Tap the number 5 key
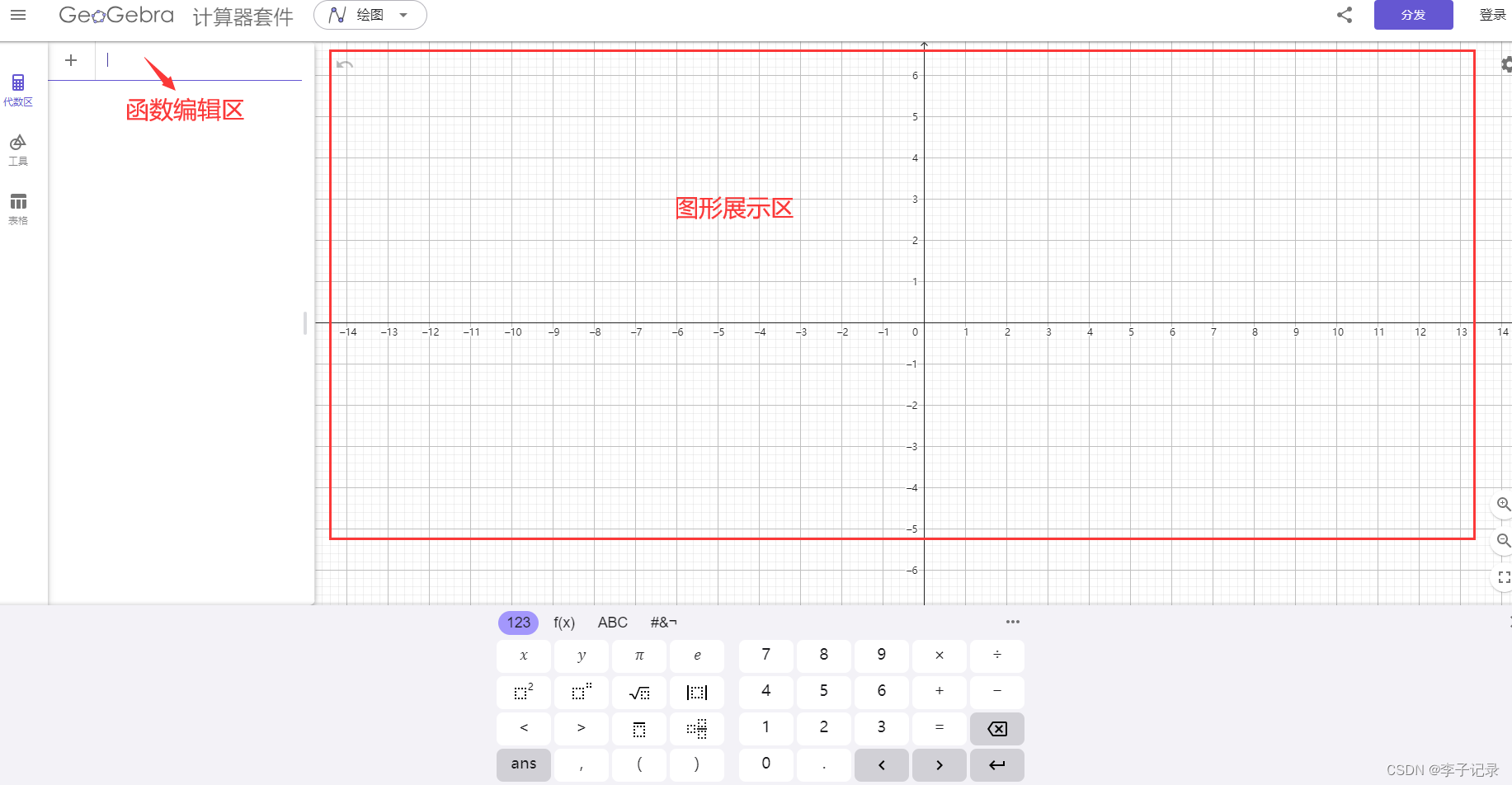This screenshot has height=785, width=1512. (x=824, y=692)
